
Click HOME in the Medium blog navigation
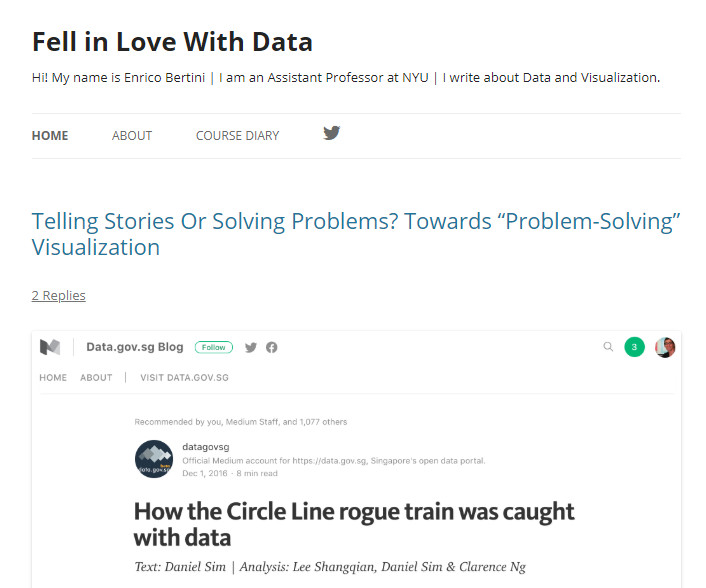click(x=53, y=378)
